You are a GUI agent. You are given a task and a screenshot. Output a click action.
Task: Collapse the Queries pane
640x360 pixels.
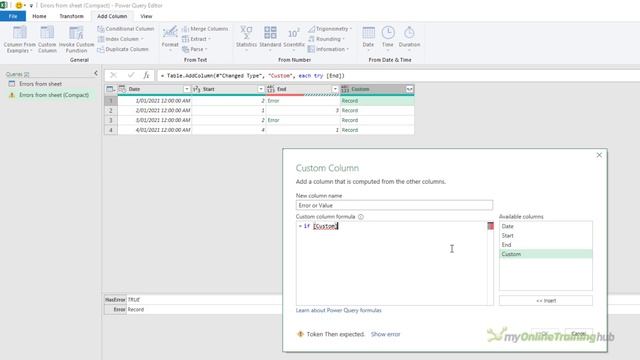(x=96, y=73)
